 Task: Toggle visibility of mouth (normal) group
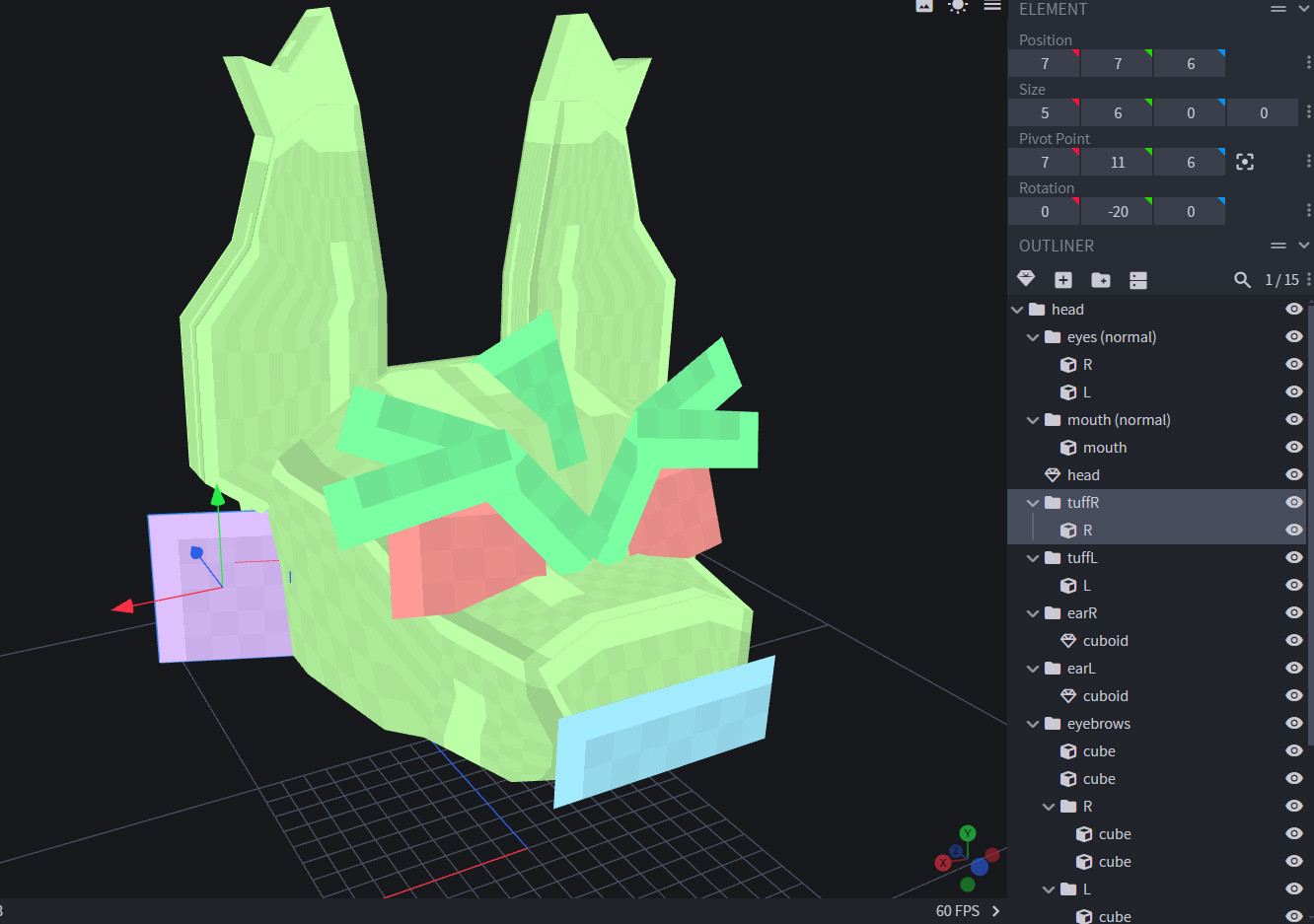(x=1294, y=420)
